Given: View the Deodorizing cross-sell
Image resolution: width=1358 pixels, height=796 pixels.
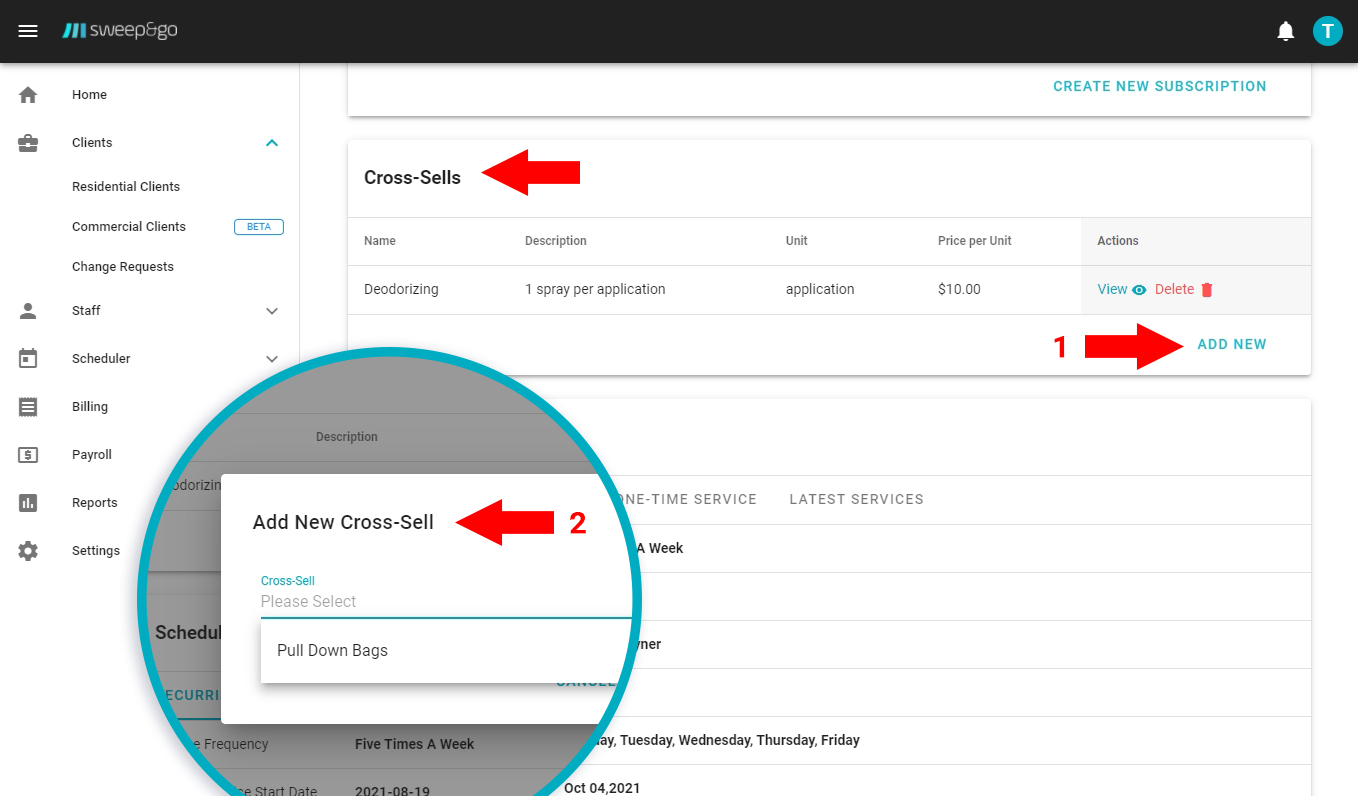Looking at the screenshot, I should [x=1112, y=289].
